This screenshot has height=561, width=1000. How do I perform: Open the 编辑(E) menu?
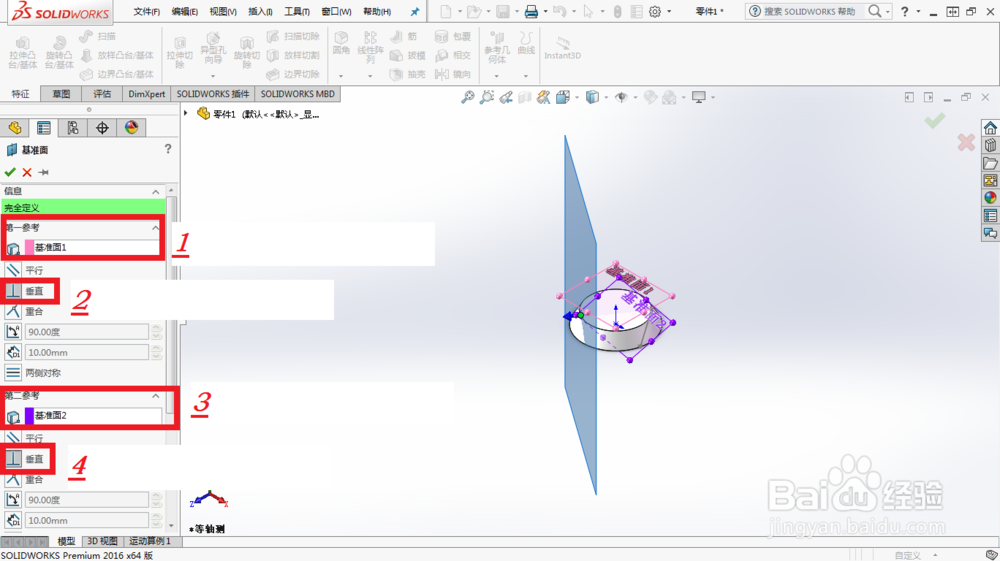[184, 11]
